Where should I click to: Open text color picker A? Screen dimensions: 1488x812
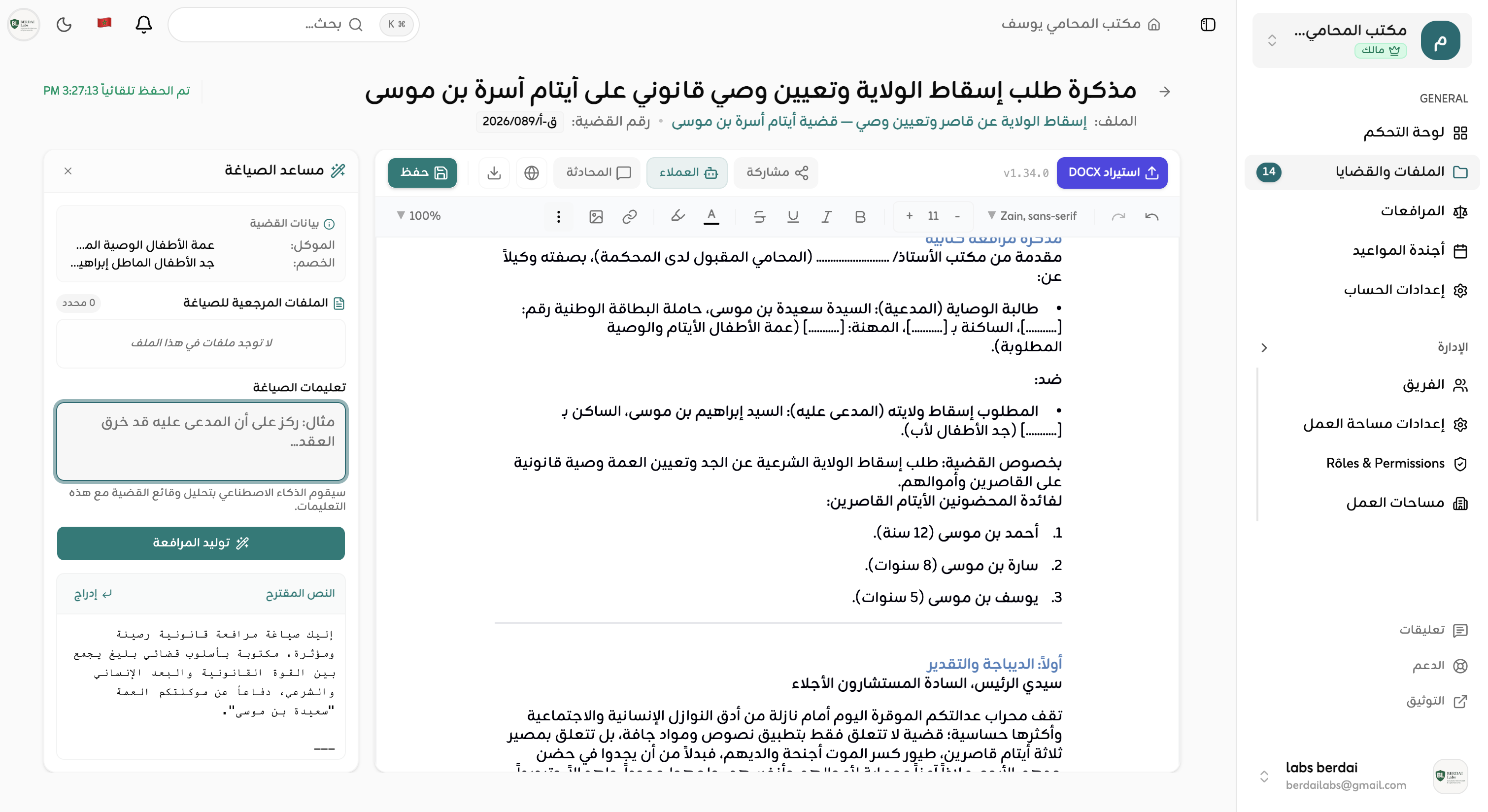[711, 216]
